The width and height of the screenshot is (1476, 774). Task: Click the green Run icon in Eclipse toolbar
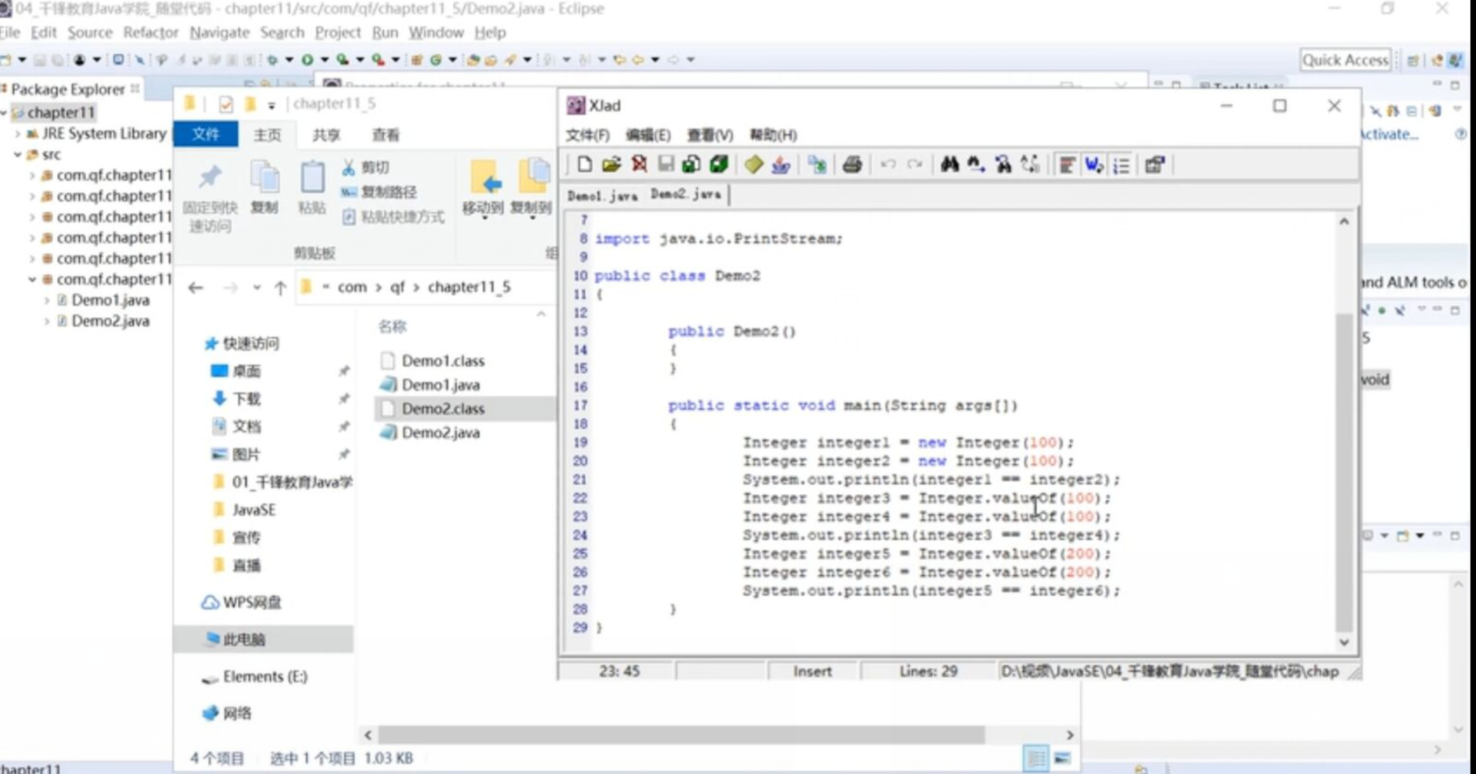pyautogui.click(x=308, y=60)
